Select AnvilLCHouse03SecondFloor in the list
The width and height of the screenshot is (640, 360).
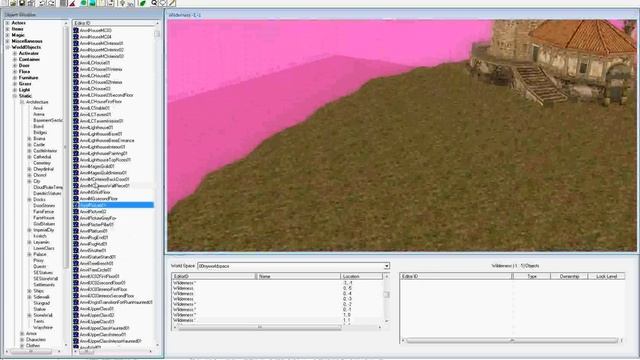[x=107, y=95]
